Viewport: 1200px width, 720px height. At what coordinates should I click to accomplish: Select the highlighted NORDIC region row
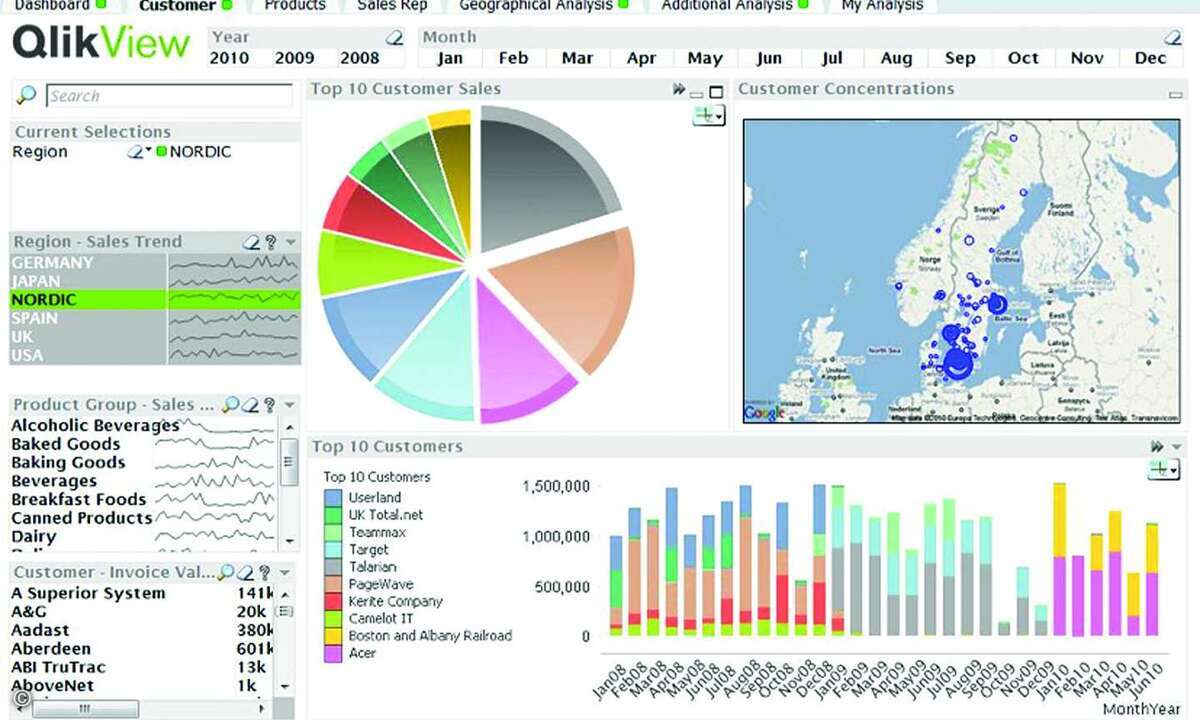click(x=155, y=299)
